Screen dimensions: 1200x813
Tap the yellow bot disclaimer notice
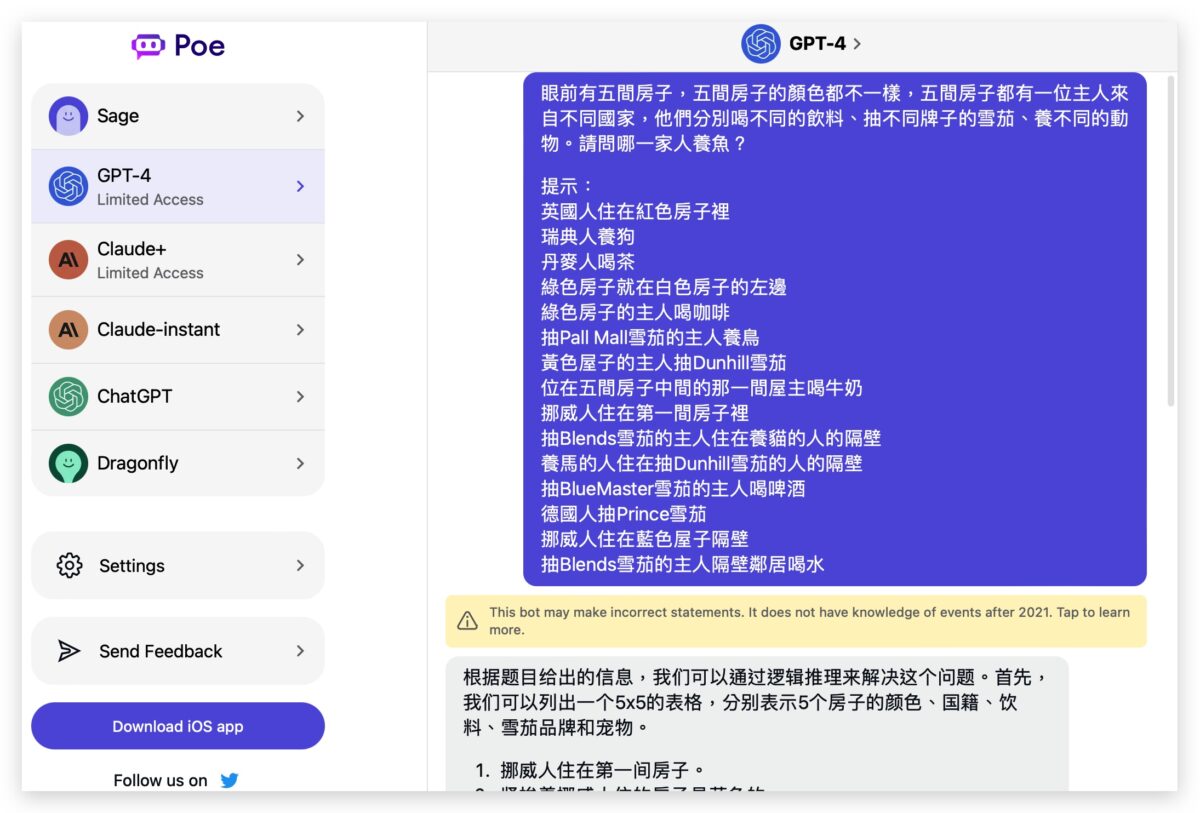pyautogui.click(x=796, y=621)
